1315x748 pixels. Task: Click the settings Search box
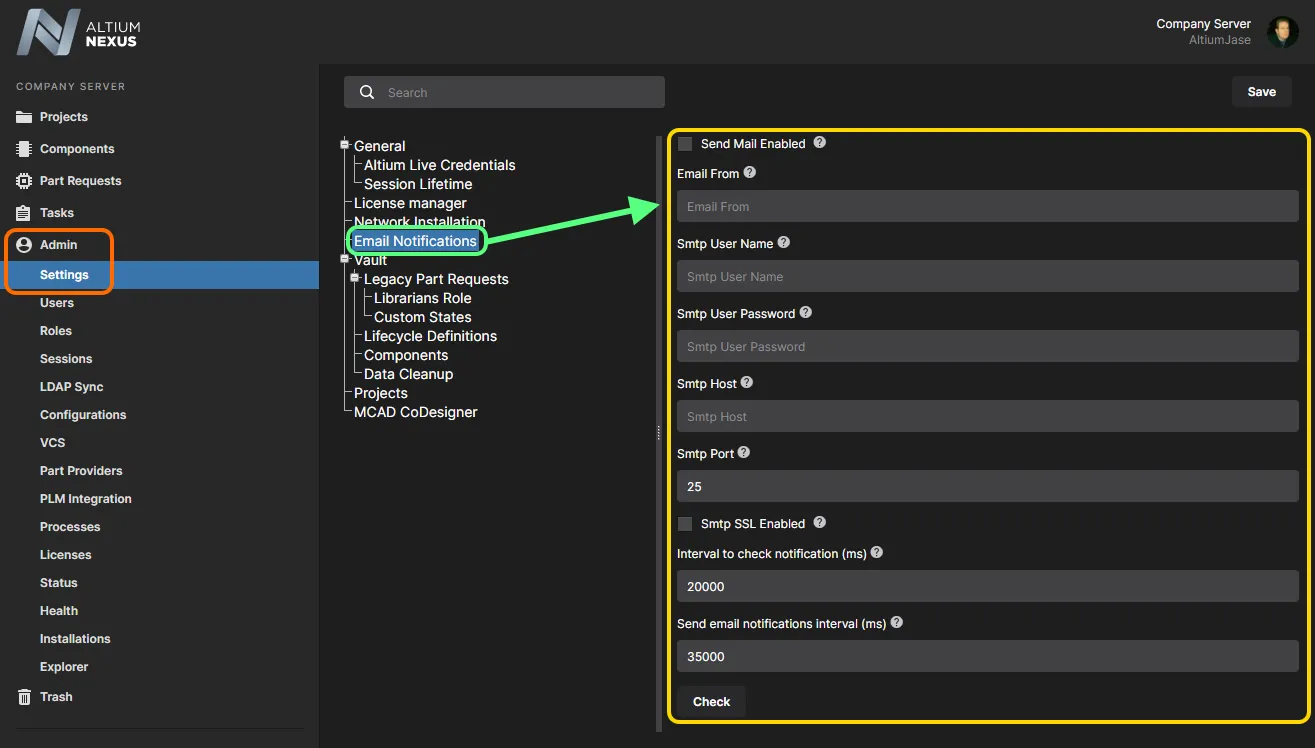coord(504,93)
